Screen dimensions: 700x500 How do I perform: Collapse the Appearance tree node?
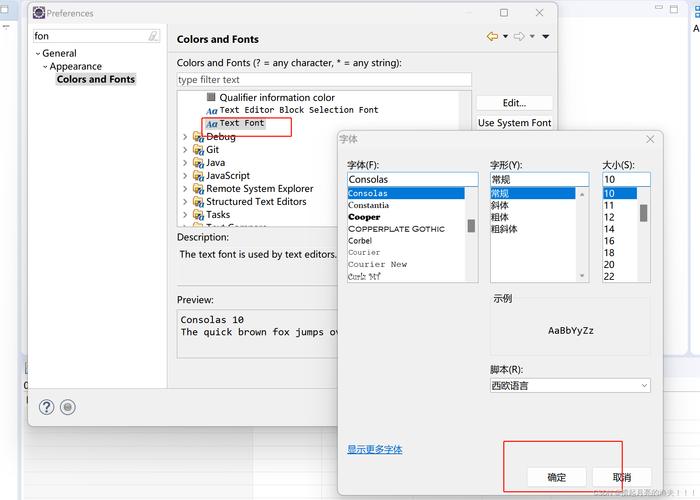[x=45, y=67]
